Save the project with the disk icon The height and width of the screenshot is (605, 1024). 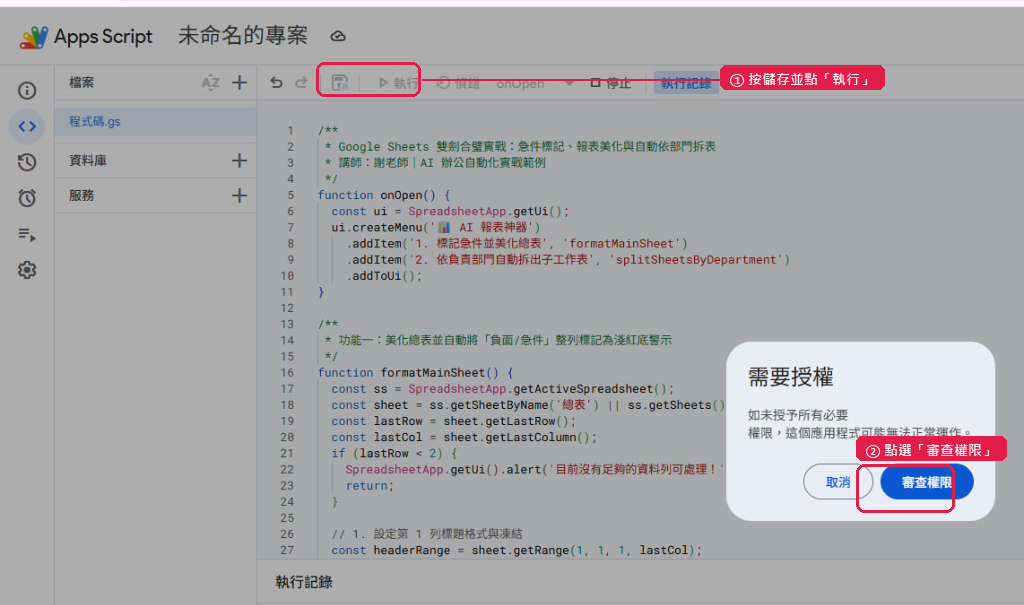click(340, 82)
